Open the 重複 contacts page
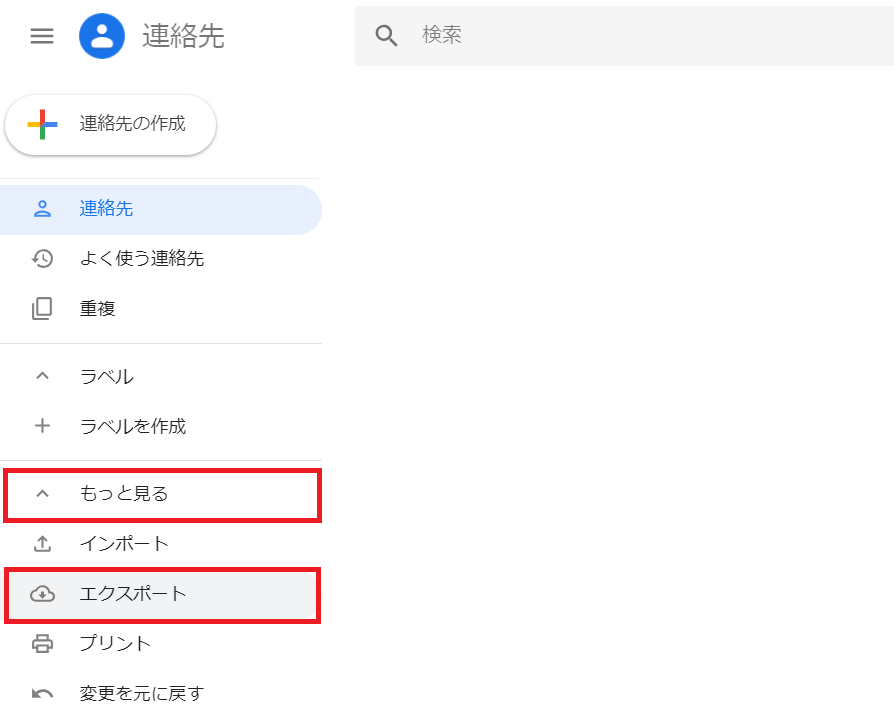Image resolution: width=894 pixels, height=723 pixels. click(x=161, y=308)
